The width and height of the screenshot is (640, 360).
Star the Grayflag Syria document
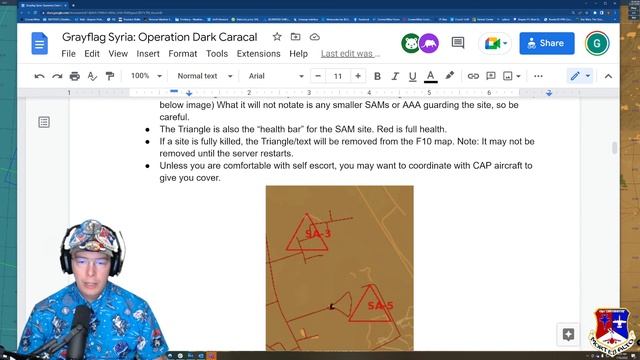[277, 37]
